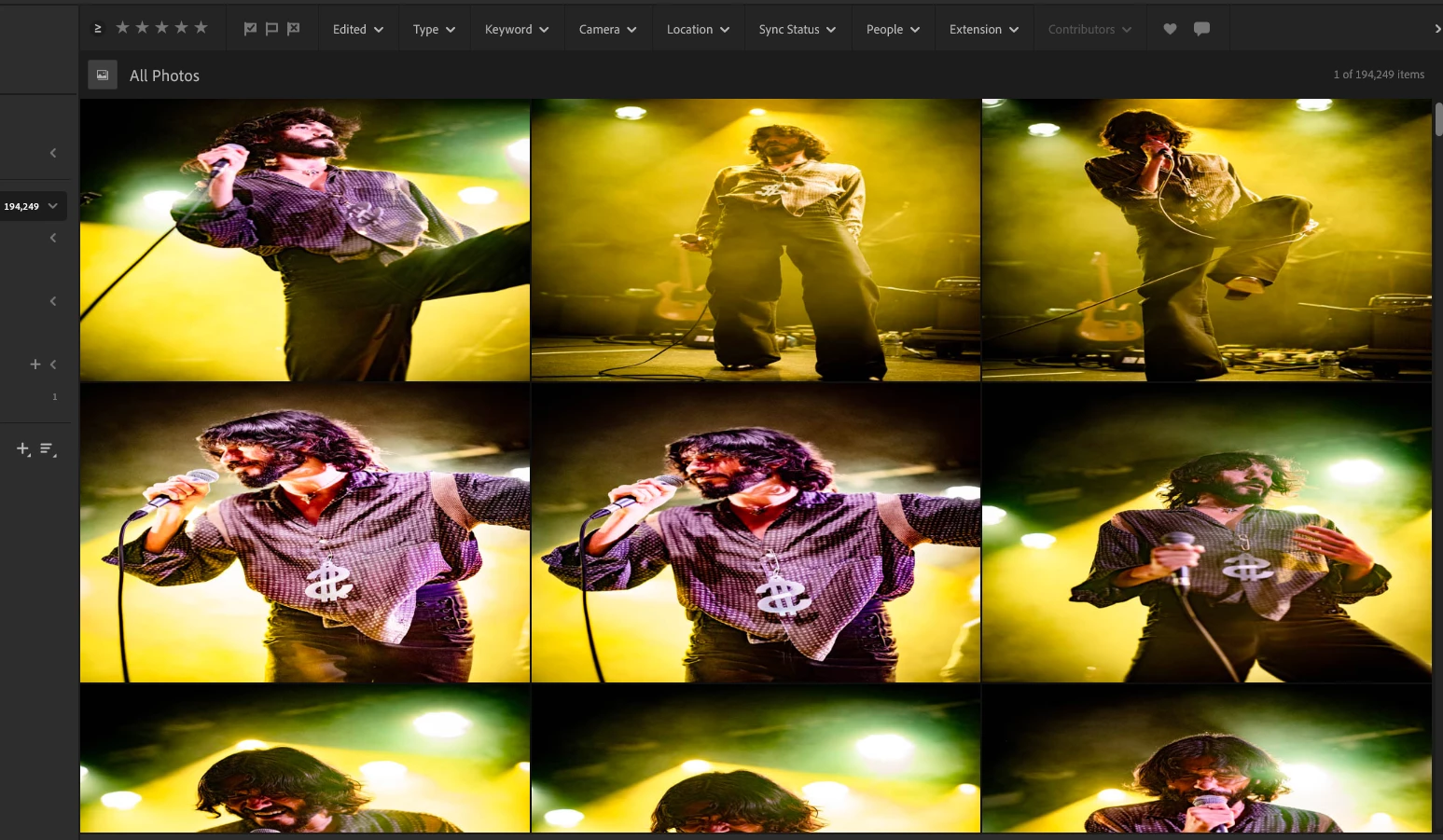Toggle the unflagged filter
Screen dimensions: 1443x840
pos(271,29)
